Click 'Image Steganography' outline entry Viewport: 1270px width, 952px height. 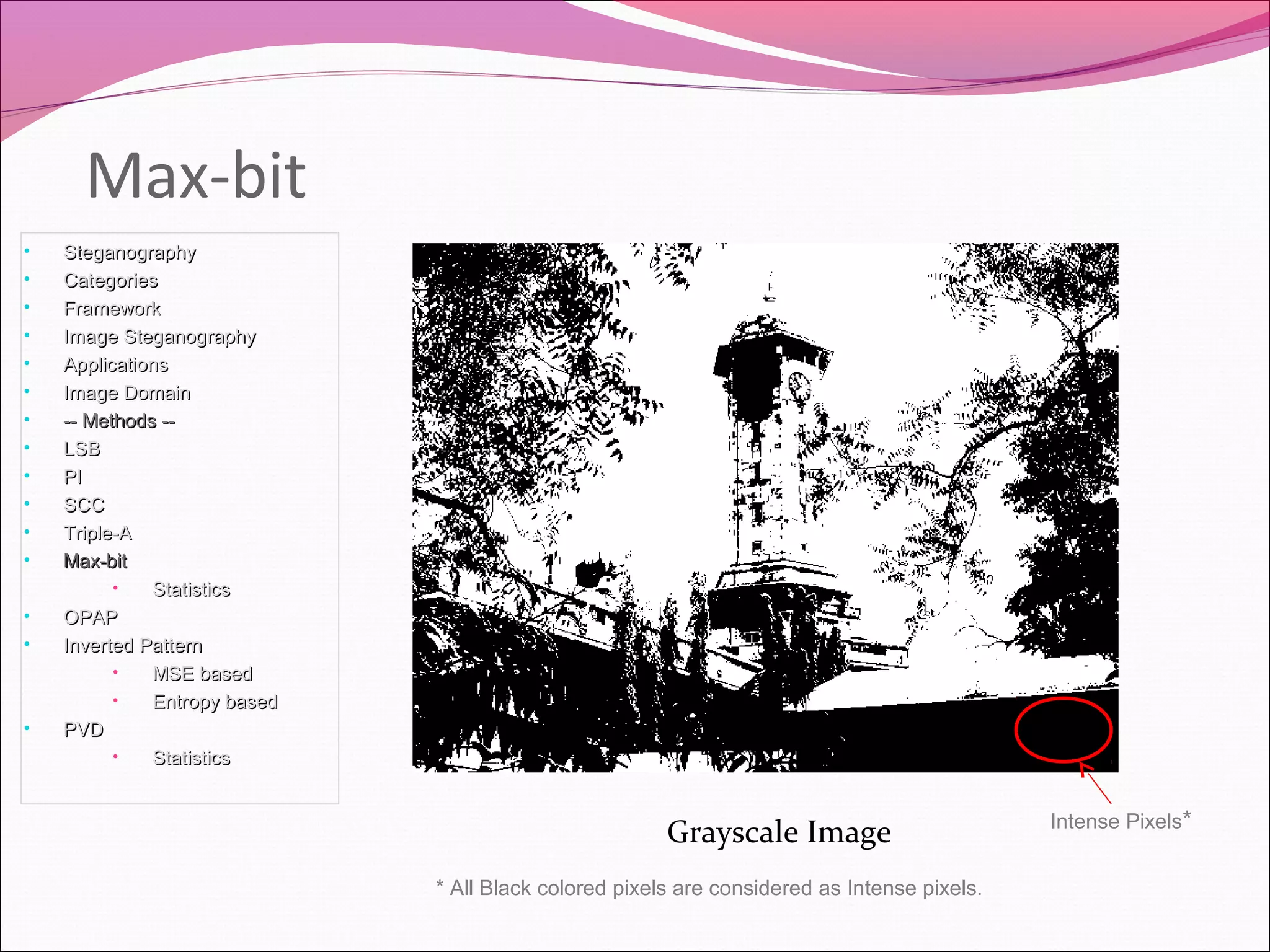pos(161,337)
